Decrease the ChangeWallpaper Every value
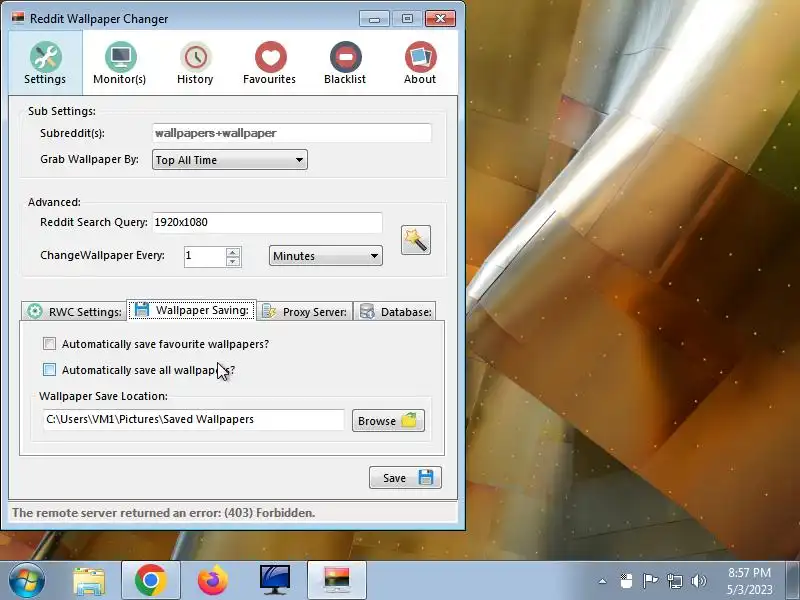 tap(233, 261)
